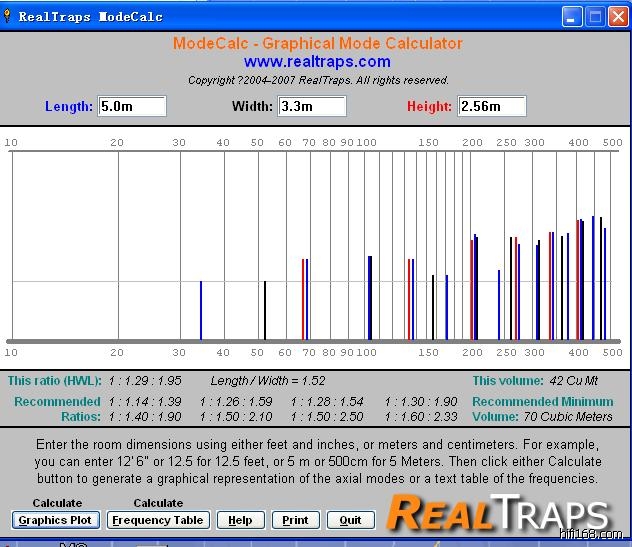Click the Quit button
The height and width of the screenshot is (547, 632).
pyautogui.click(x=350, y=520)
